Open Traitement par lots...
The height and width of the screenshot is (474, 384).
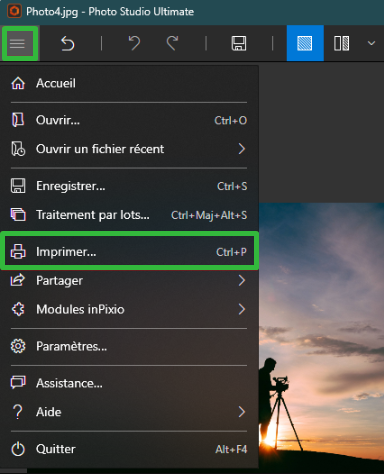(x=129, y=215)
